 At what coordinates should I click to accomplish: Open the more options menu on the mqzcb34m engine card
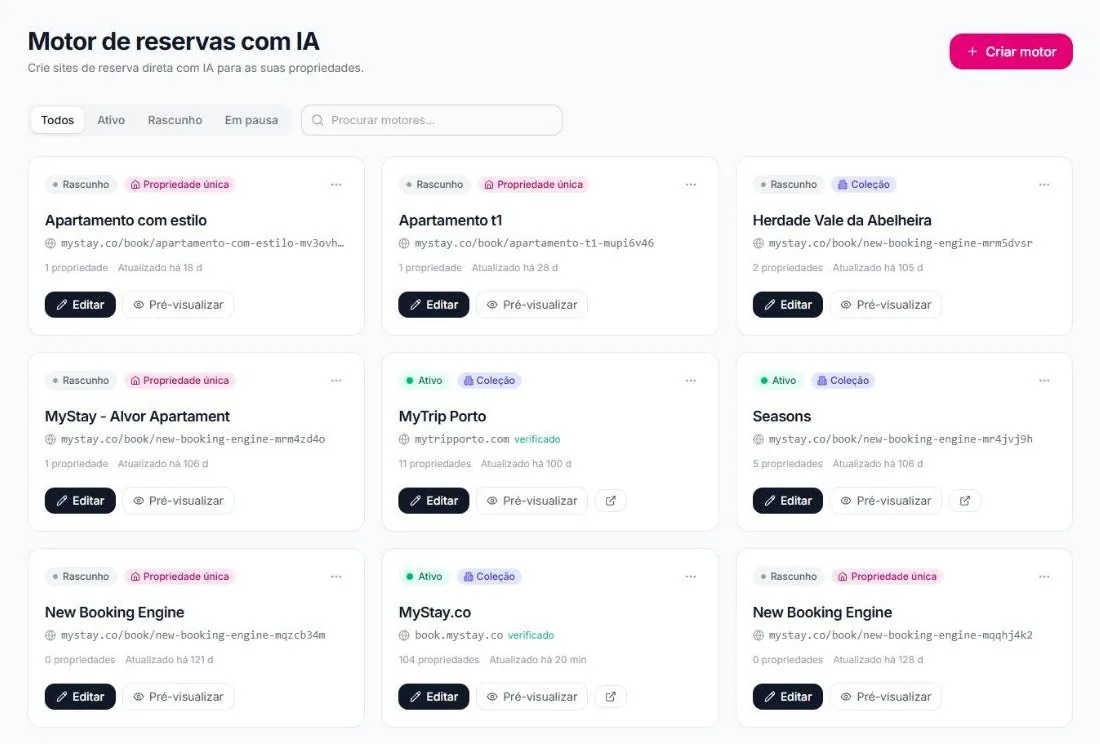coord(336,576)
